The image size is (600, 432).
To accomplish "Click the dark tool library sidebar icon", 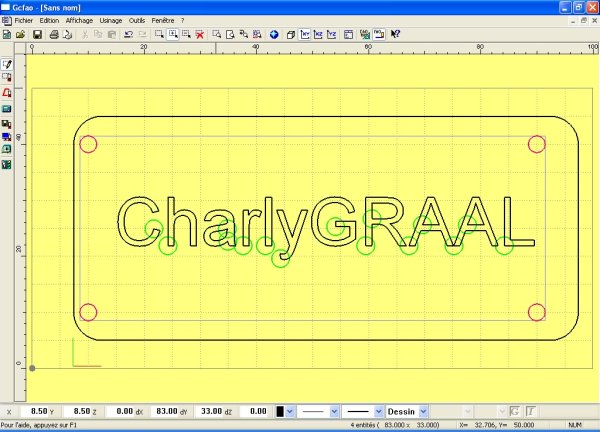I will tap(7, 124).
